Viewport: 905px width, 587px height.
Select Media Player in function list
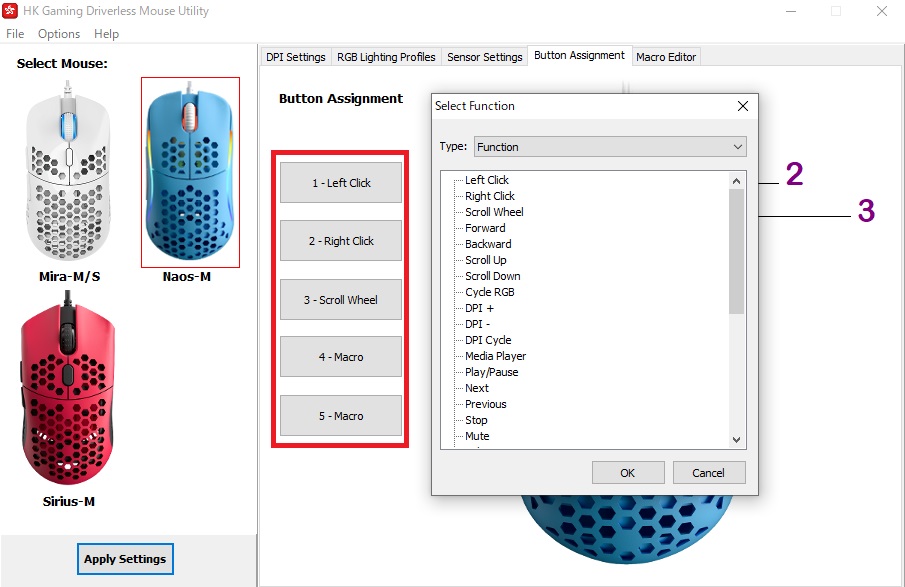[495, 356]
